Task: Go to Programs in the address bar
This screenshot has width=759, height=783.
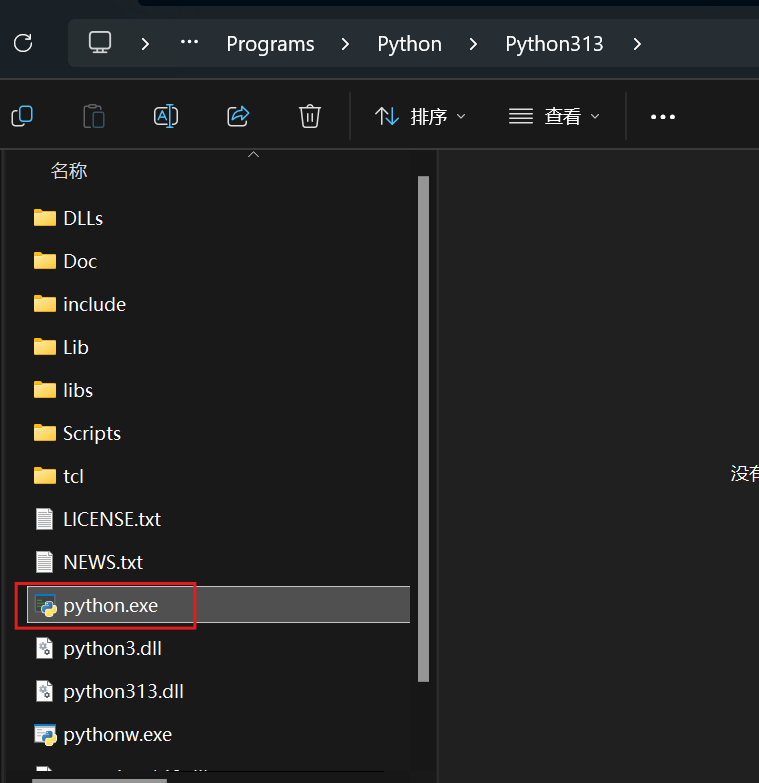Action: tap(270, 44)
